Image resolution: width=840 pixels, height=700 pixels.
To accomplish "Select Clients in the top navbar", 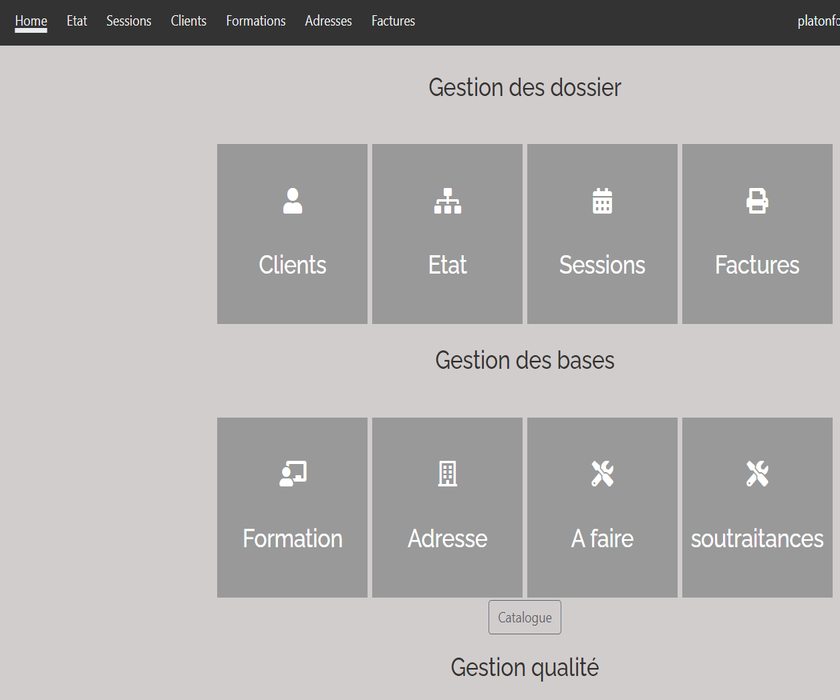I will pos(188,21).
